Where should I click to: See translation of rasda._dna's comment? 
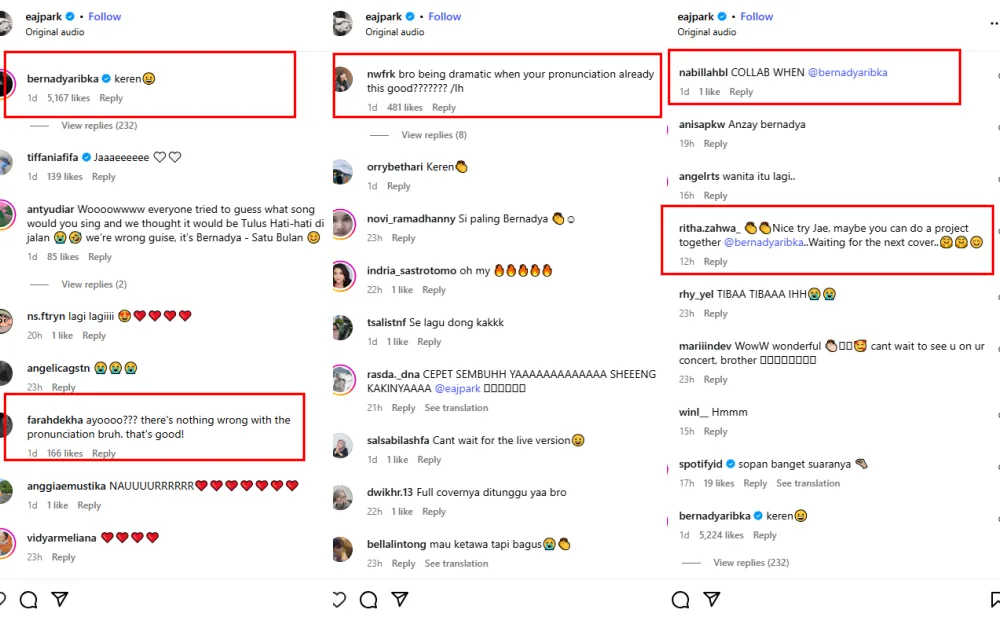point(456,408)
